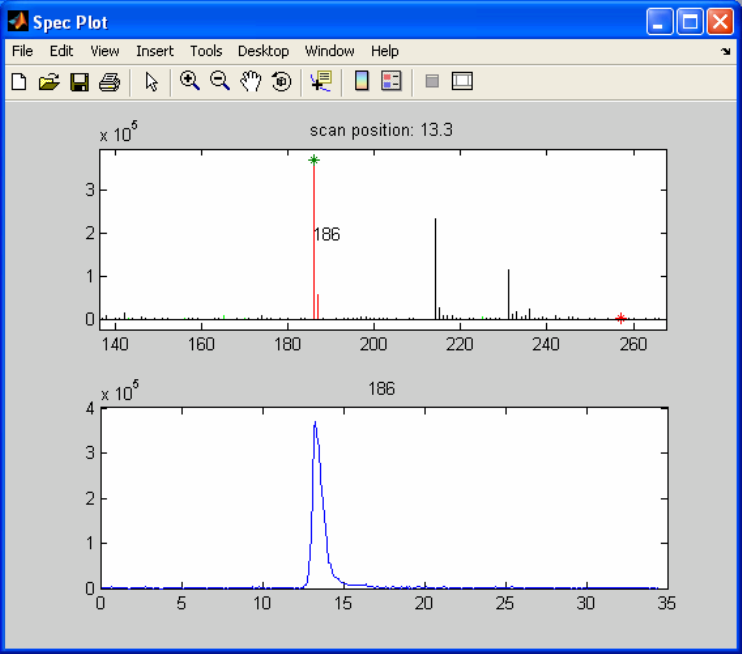Activate the Zoom In magnifier tool

189,81
